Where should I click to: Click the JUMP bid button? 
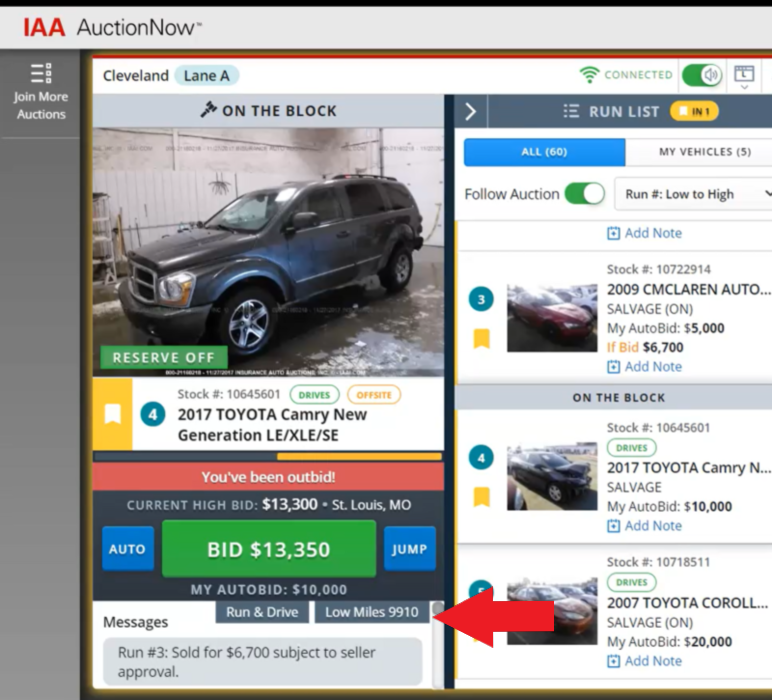409,549
